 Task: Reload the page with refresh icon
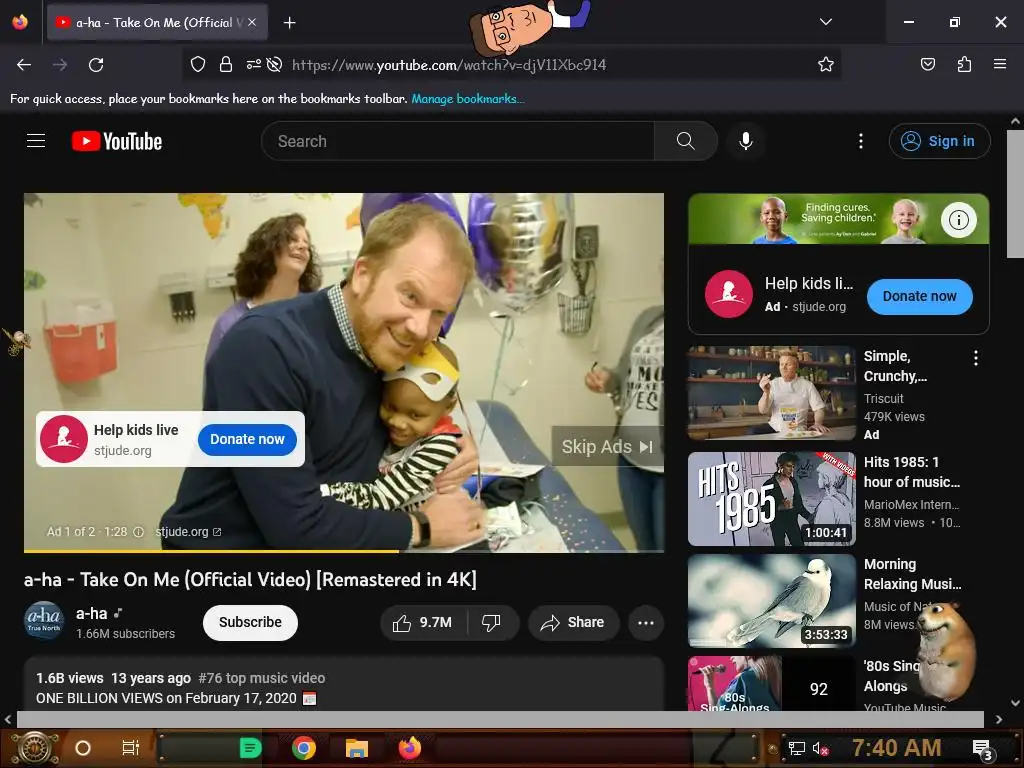(x=96, y=65)
